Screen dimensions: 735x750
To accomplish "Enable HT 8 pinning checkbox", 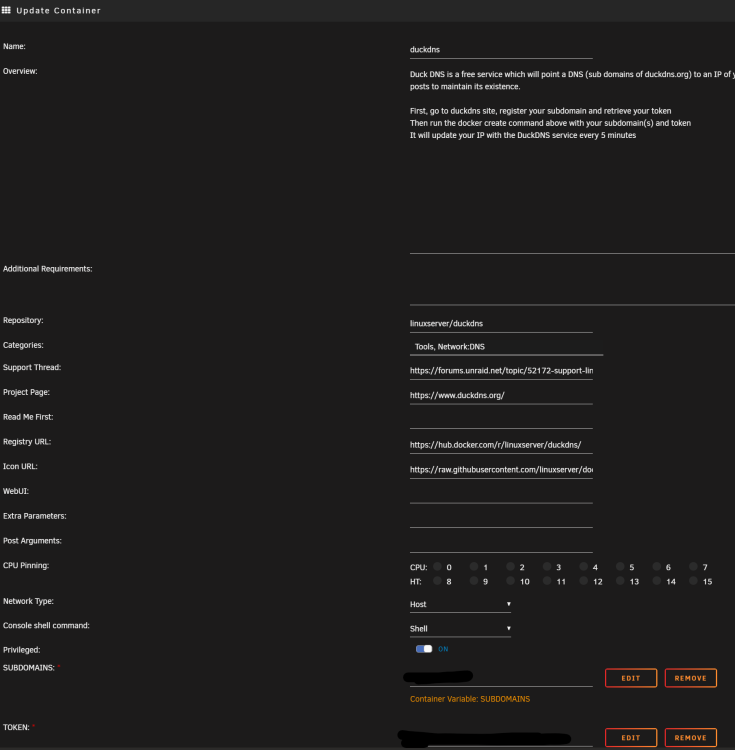I will 437,581.
